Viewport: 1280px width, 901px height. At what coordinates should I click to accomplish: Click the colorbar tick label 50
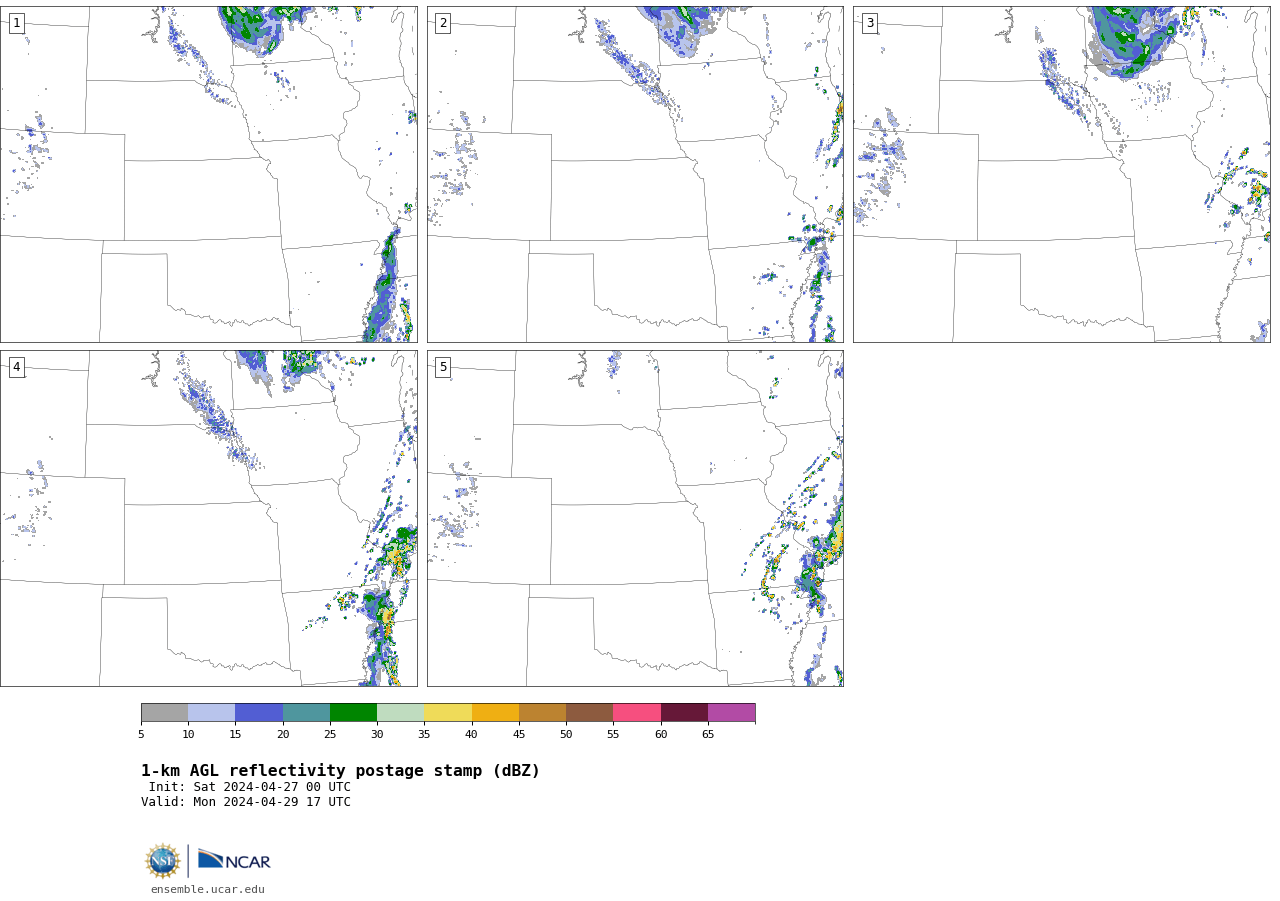click(x=566, y=735)
